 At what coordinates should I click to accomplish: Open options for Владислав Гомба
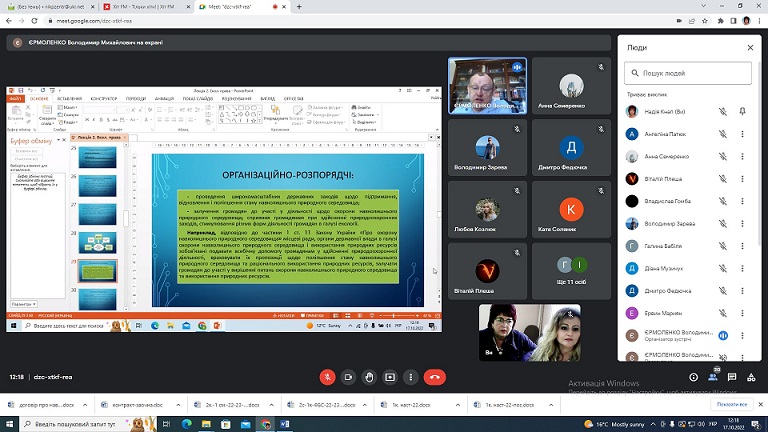(742, 201)
